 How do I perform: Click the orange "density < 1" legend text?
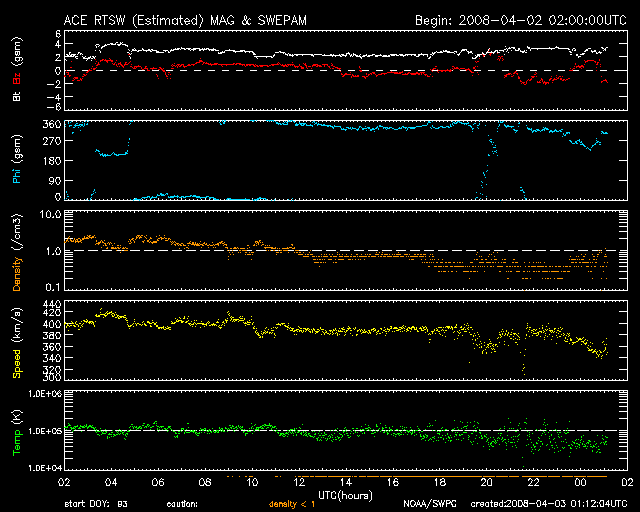(x=292, y=504)
